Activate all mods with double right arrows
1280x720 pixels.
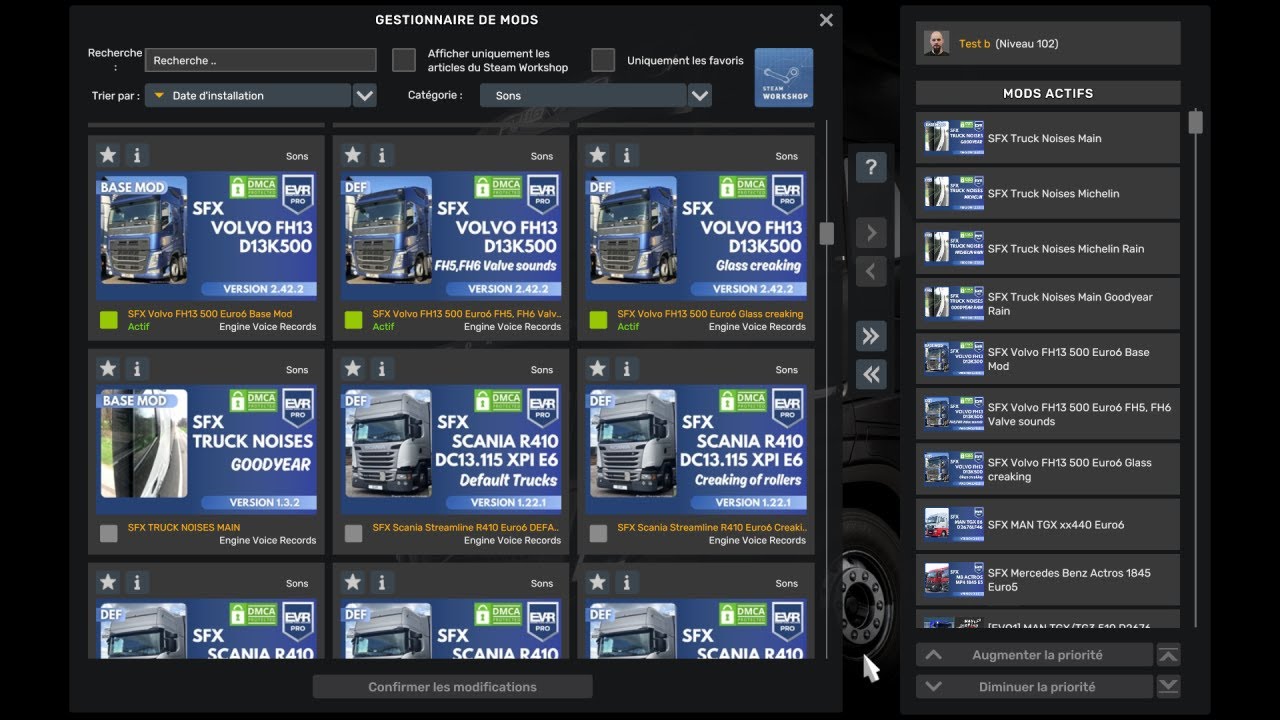871,336
